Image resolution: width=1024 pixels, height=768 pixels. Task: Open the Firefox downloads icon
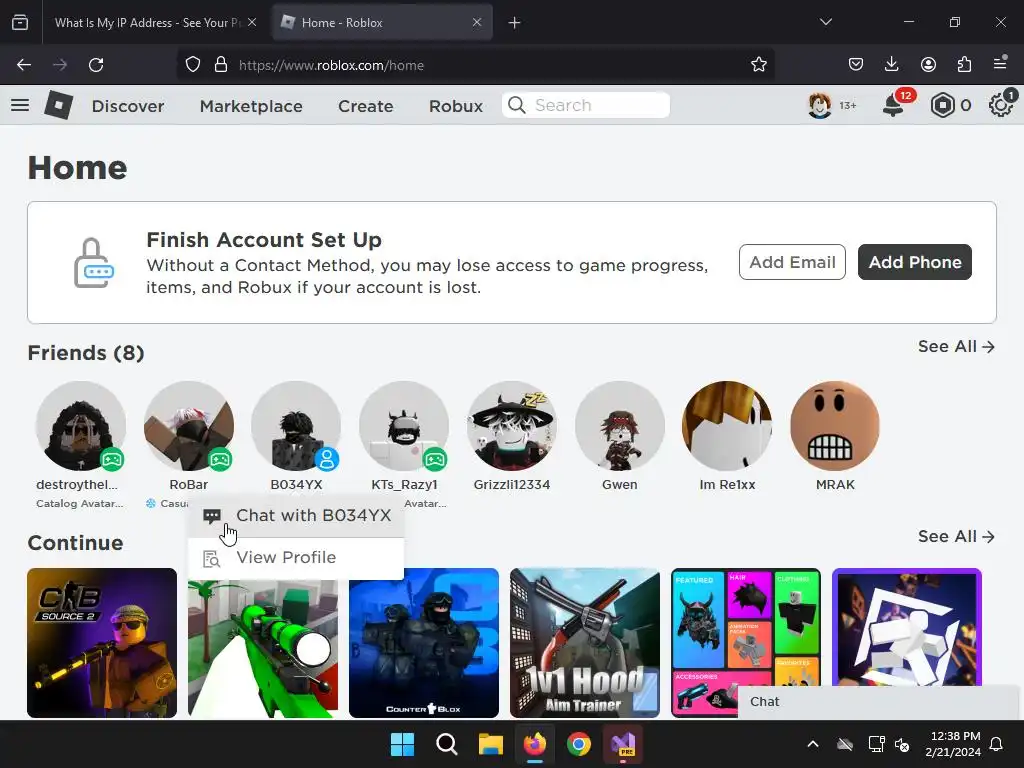tap(891, 64)
